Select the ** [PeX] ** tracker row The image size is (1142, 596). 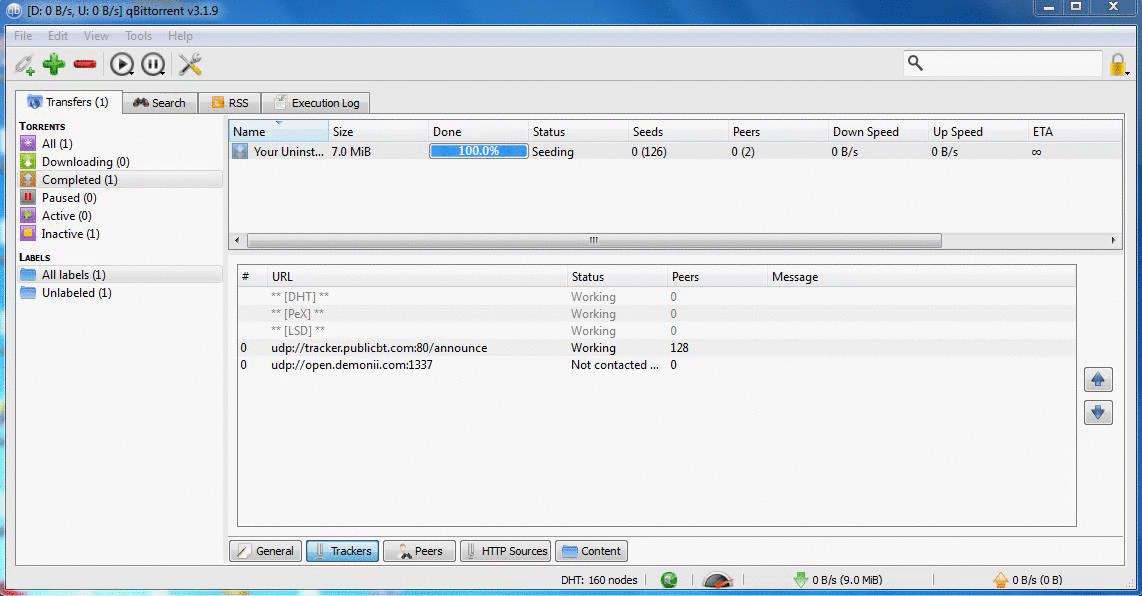pos(656,314)
